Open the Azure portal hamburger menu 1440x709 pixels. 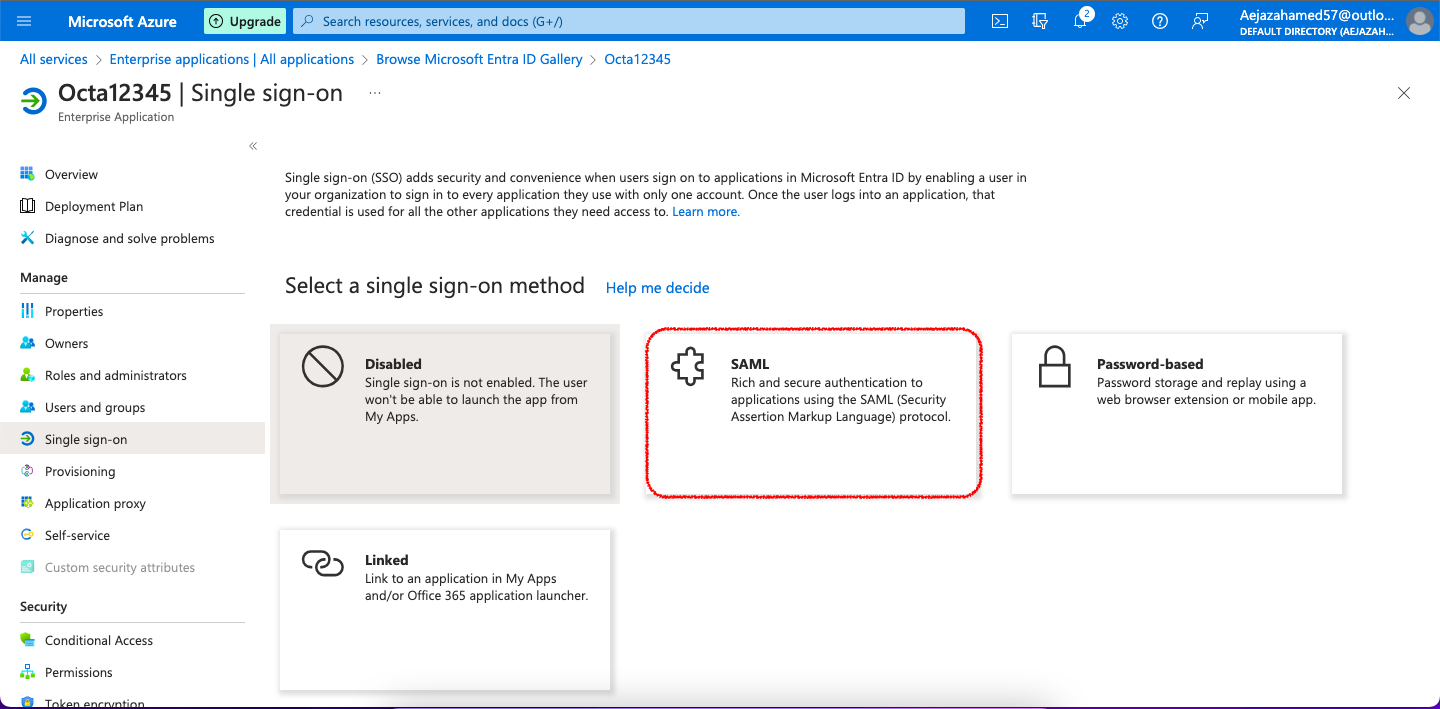click(x=25, y=21)
